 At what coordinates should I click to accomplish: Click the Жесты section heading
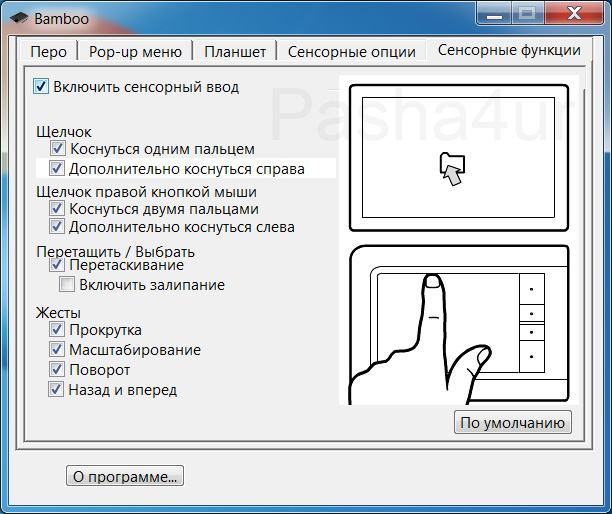pos(59,313)
